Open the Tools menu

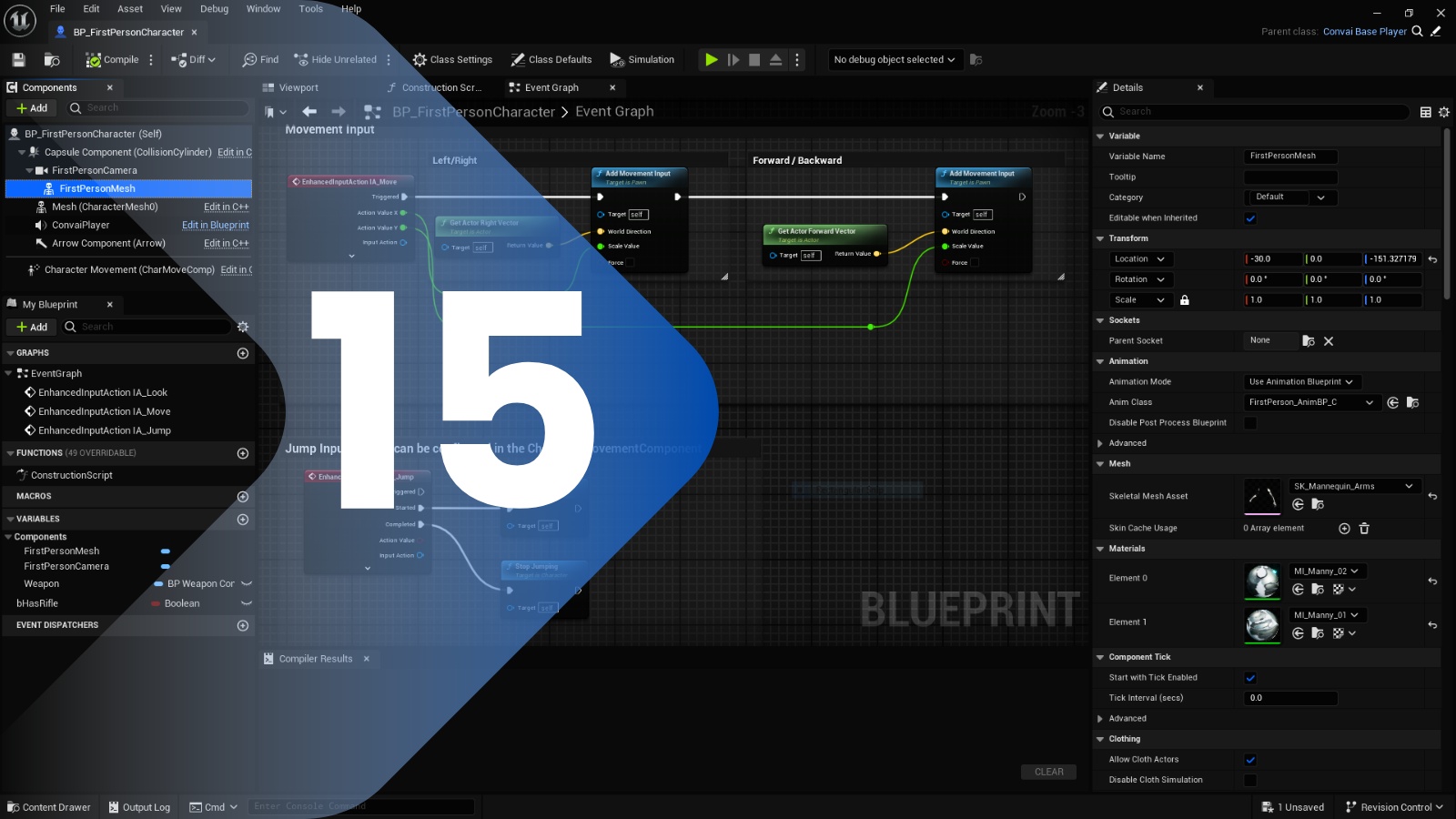pos(311,9)
